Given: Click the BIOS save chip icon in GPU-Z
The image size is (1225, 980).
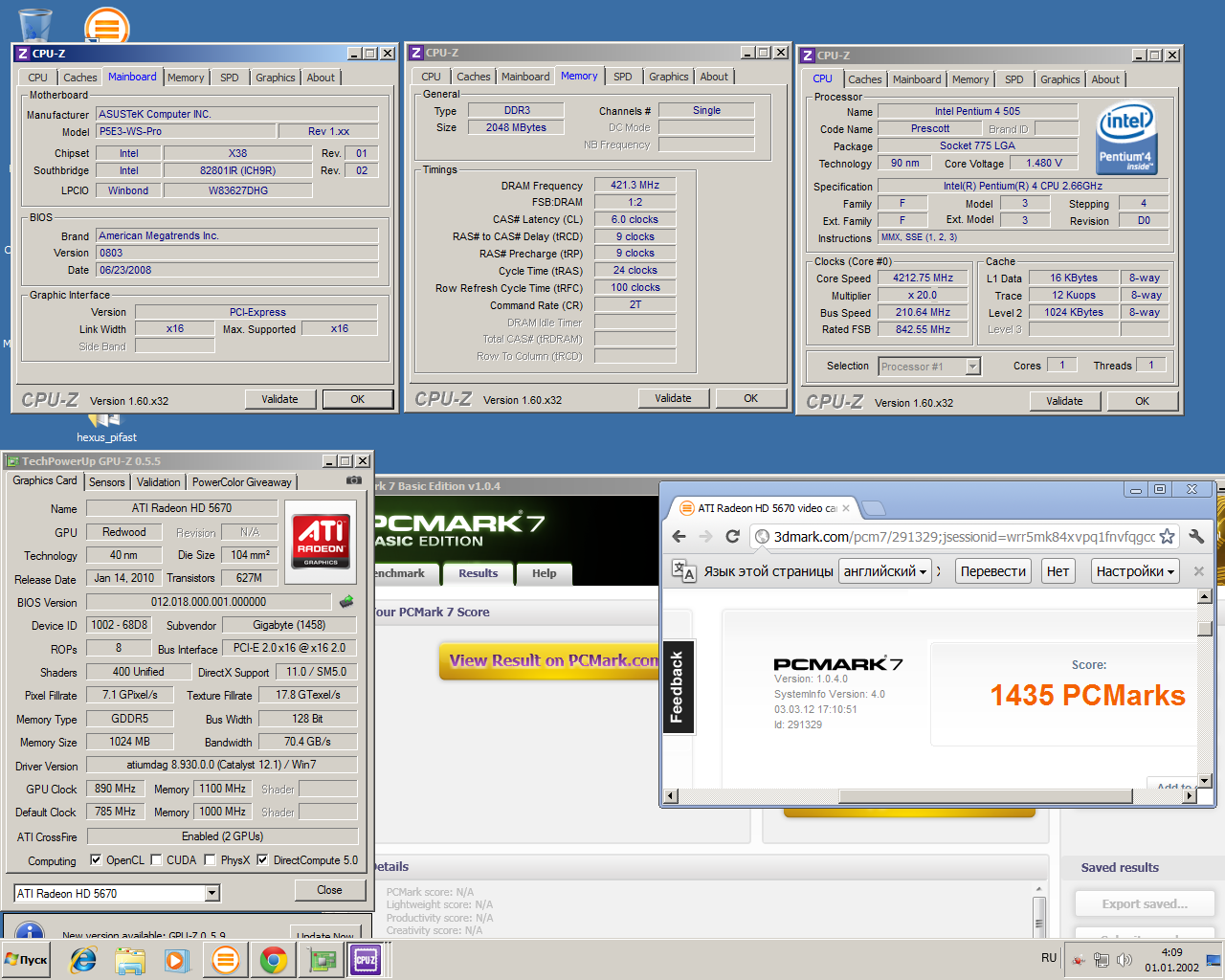Looking at the screenshot, I should point(346,601).
